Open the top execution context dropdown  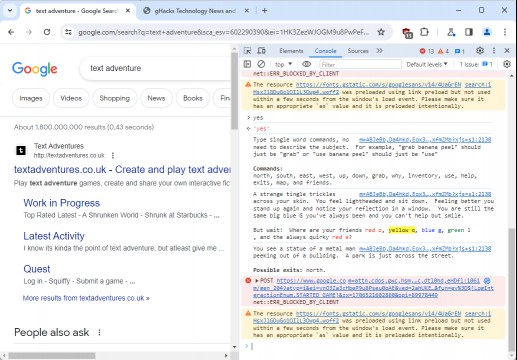[283, 64]
